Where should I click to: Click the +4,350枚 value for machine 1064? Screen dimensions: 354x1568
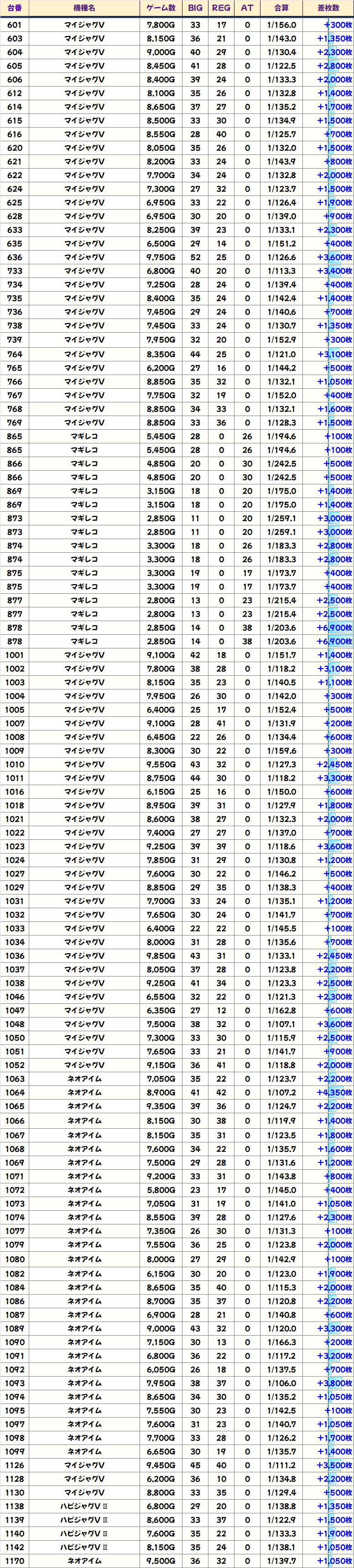(334, 1093)
